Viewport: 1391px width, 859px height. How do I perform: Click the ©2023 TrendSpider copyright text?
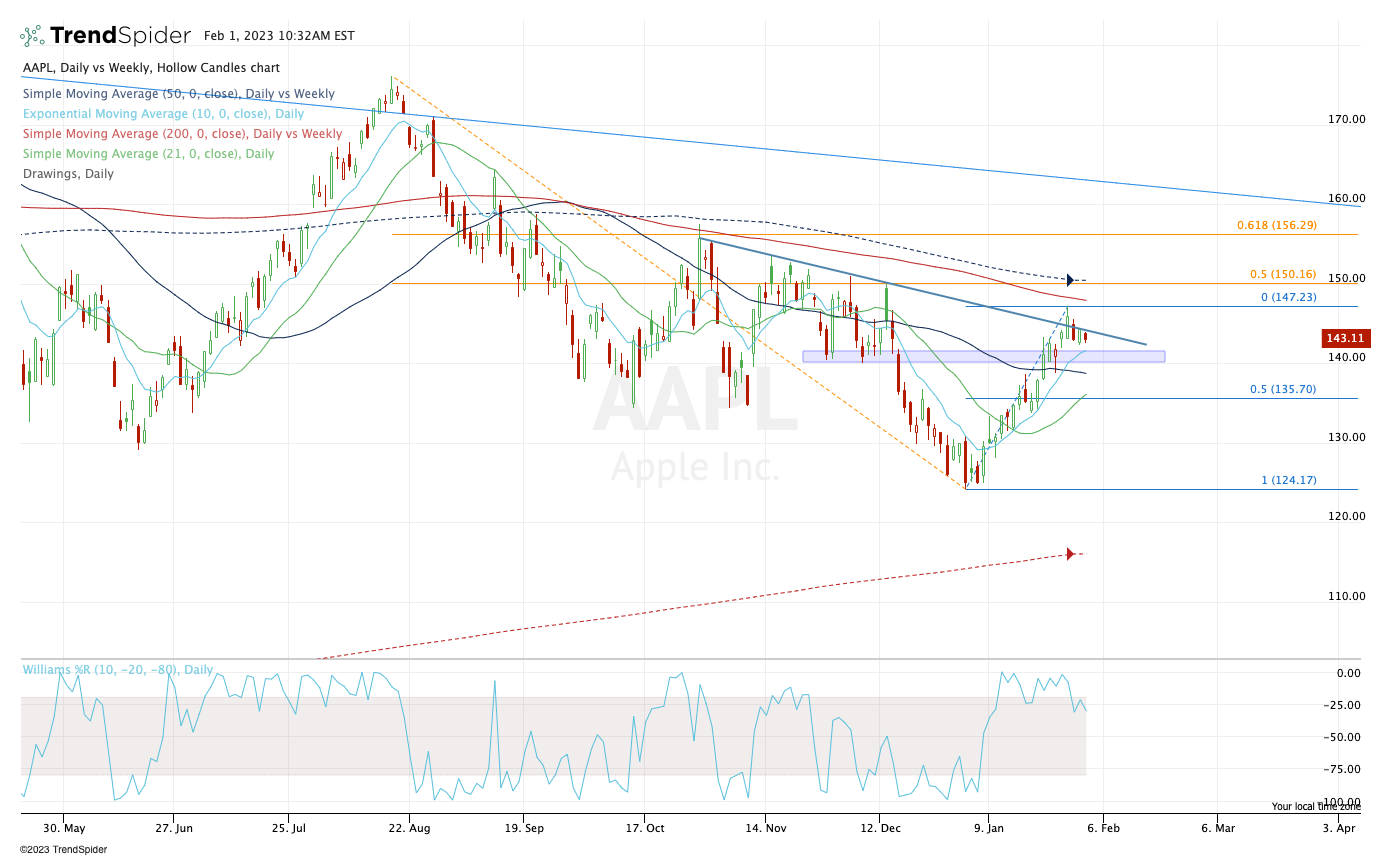62,850
